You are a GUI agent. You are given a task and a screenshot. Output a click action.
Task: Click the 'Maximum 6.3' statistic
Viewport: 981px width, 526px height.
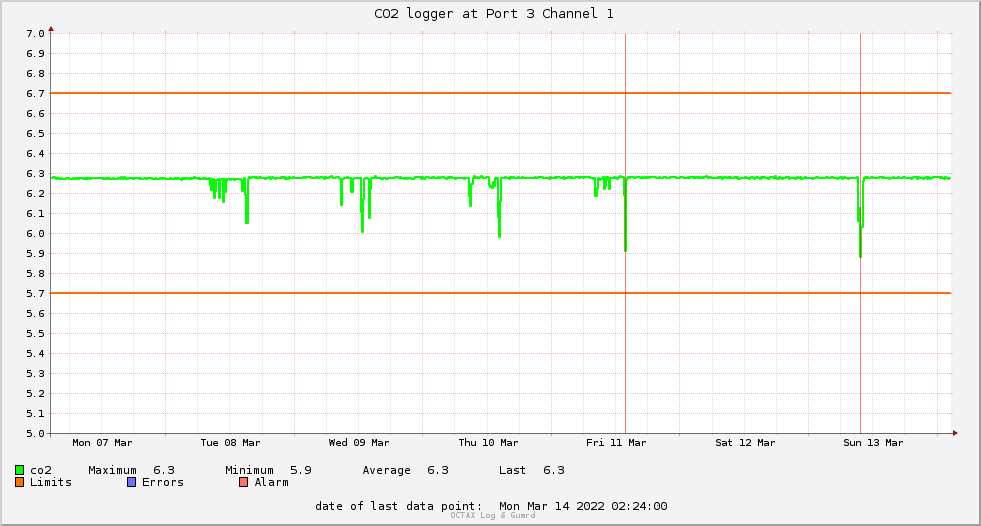(x=131, y=470)
